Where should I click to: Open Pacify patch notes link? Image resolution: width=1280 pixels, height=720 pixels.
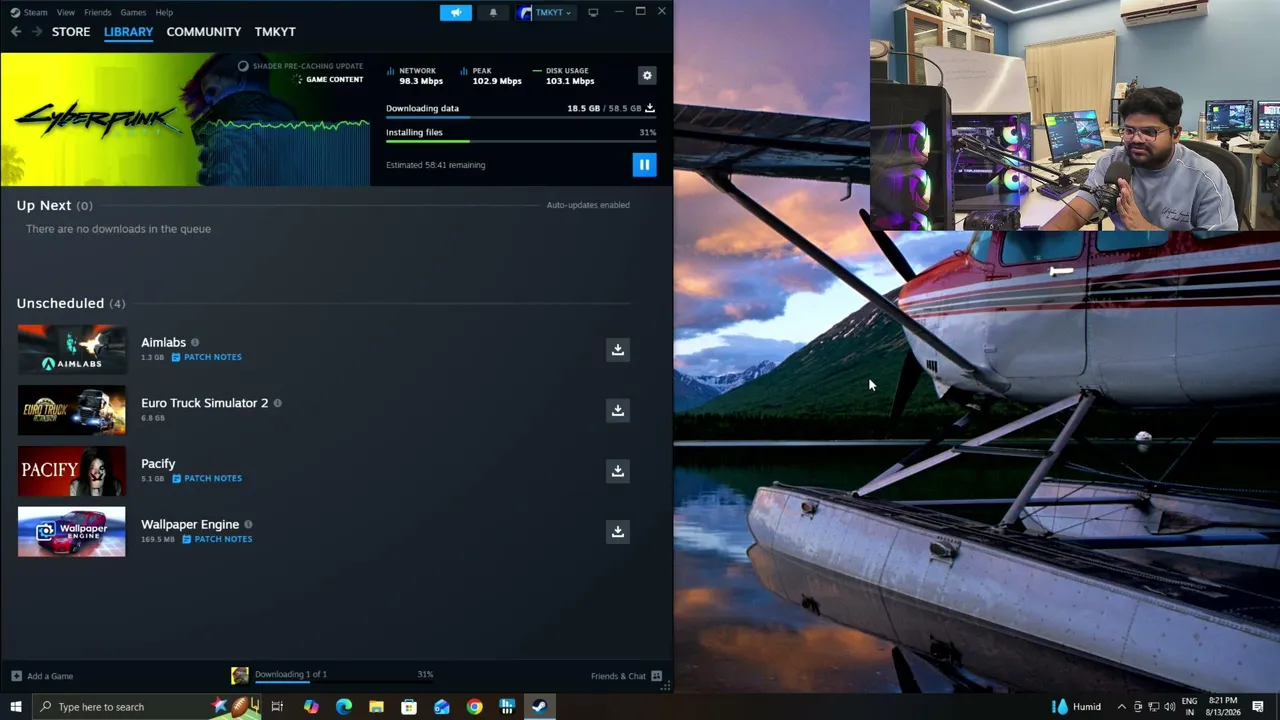(206, 478)
